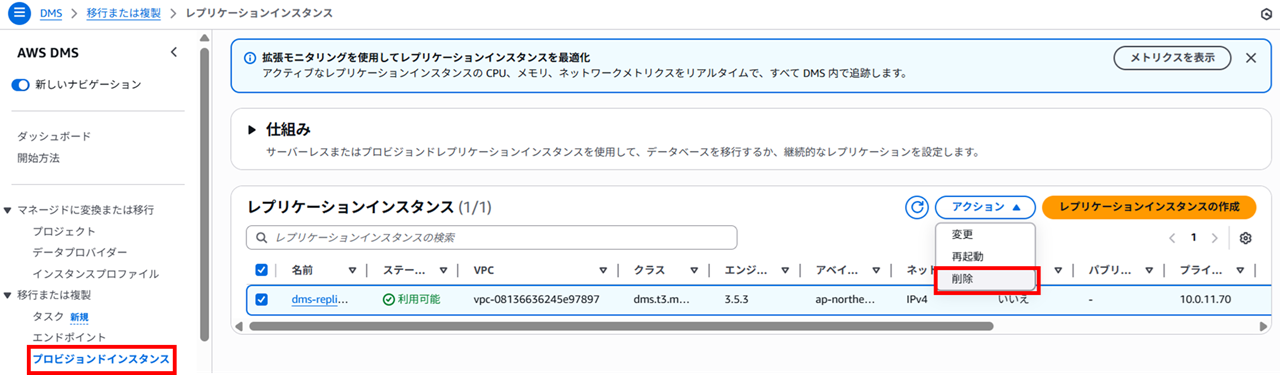Collapse the AWS DMS sidebar with chevron
This screenshot has height=375, width=1280.
point(173,52)
